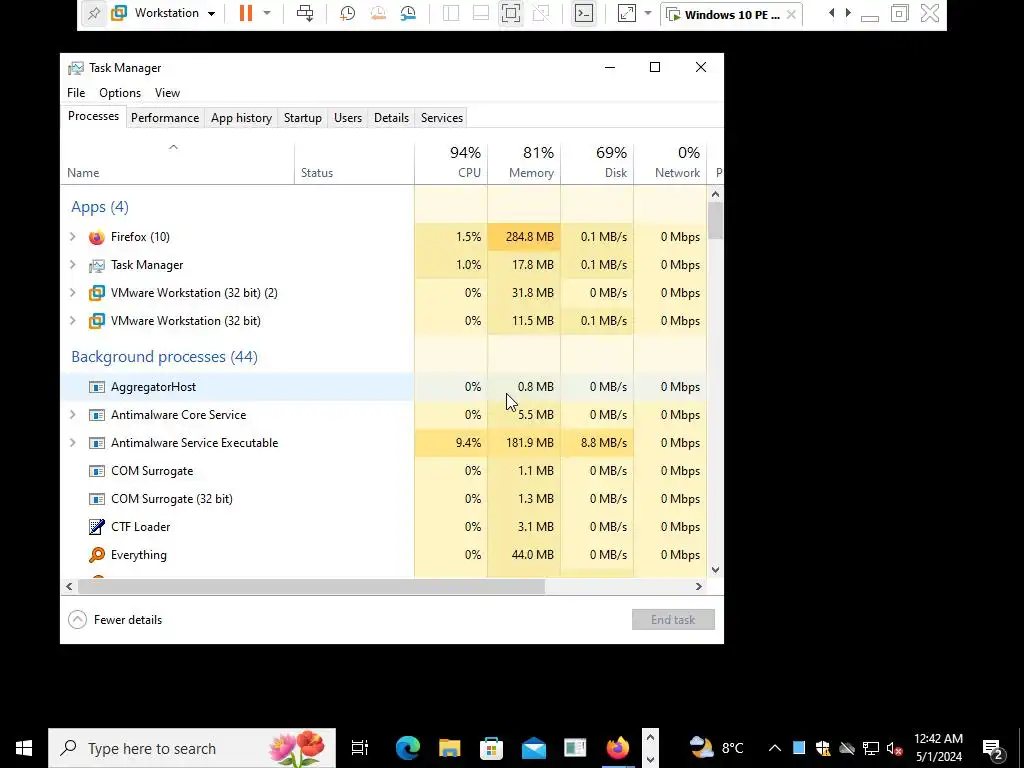Sort processes by CPU column header
1024x768 pixels.
pos(451,162)
